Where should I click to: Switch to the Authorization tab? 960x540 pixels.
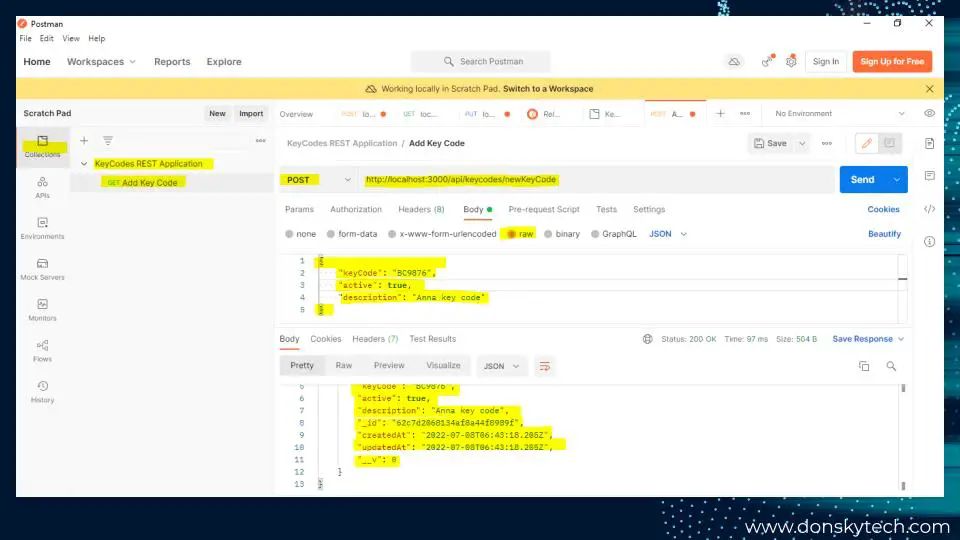click(x=356, y=209)
